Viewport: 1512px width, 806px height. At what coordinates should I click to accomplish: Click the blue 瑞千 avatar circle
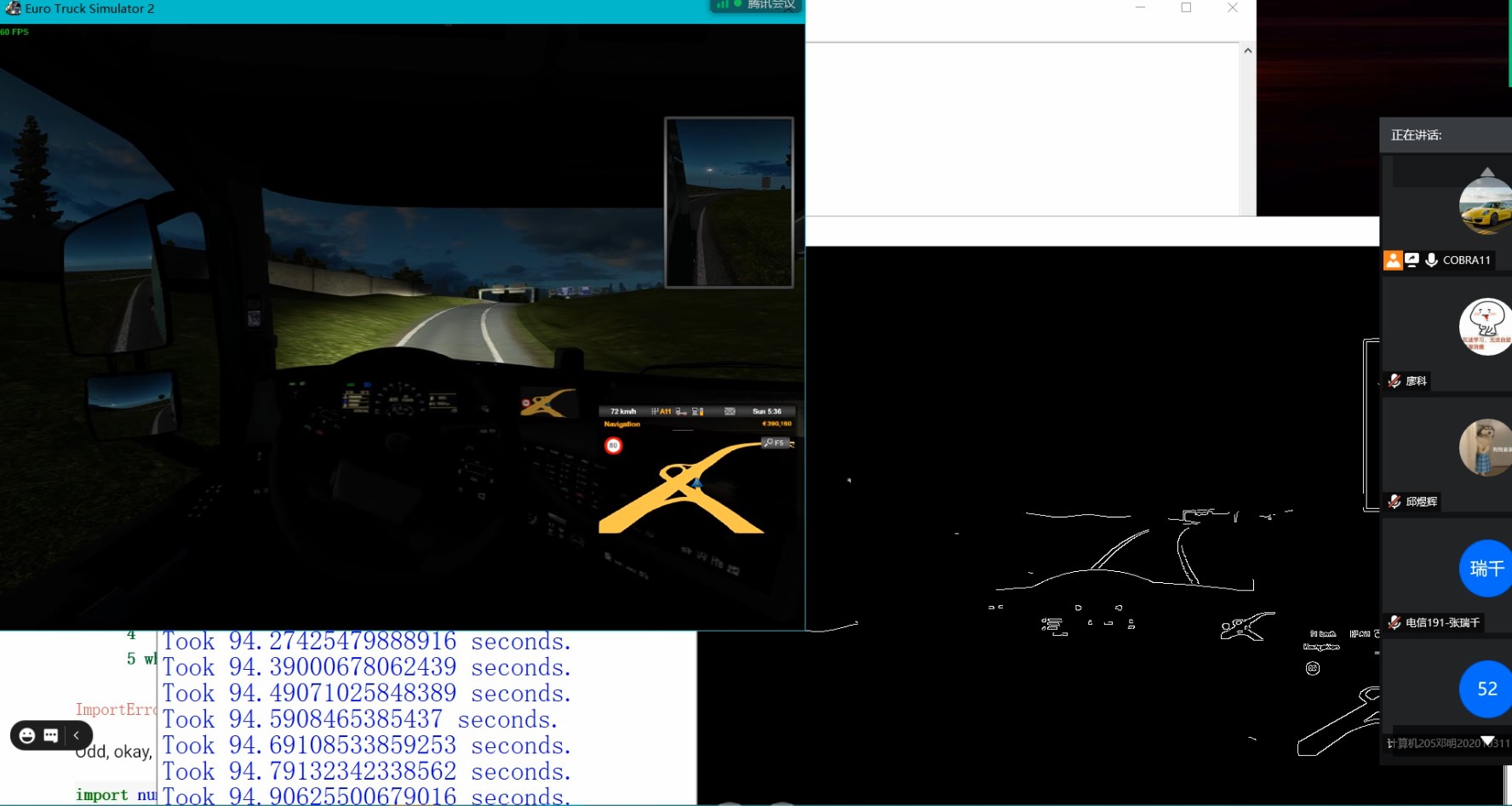coord(1486,568)
